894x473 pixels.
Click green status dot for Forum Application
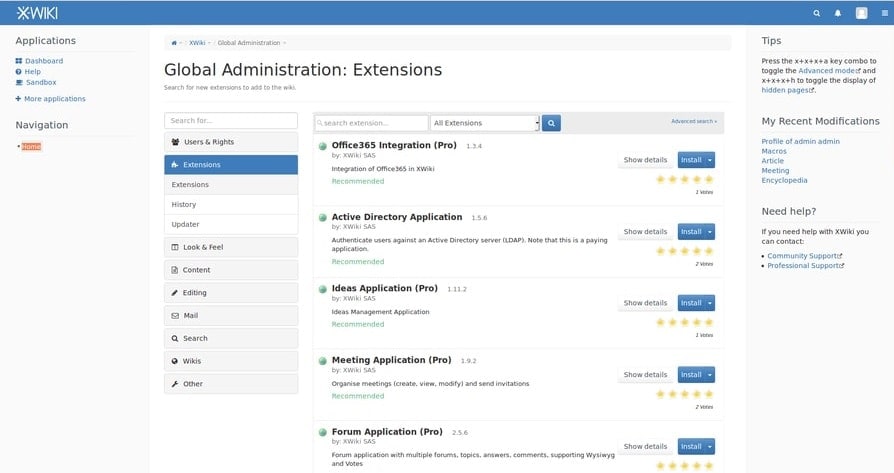point(323,433)
